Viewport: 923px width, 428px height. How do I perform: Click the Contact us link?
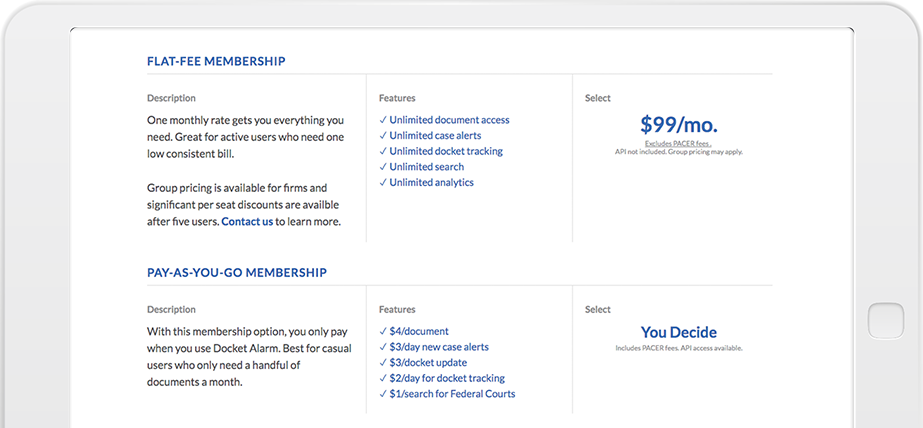[247, 222]
